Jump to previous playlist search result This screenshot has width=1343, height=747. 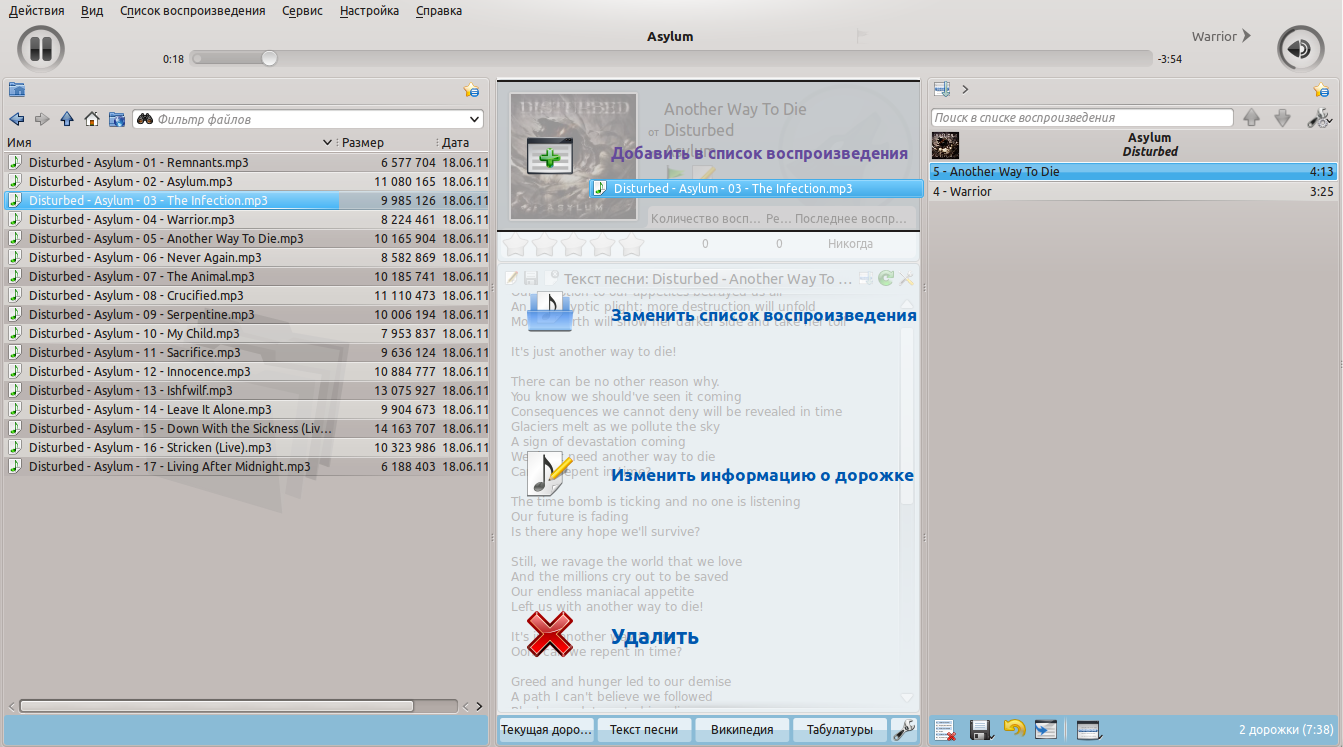[1251, 118]
